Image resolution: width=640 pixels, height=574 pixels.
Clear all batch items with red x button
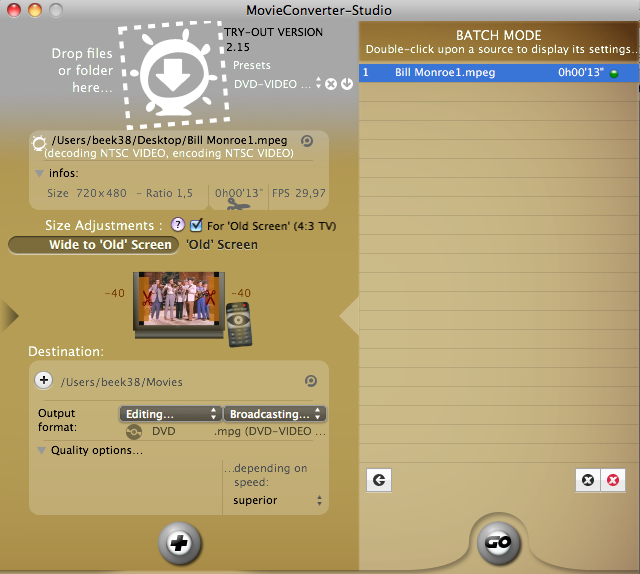613,480
